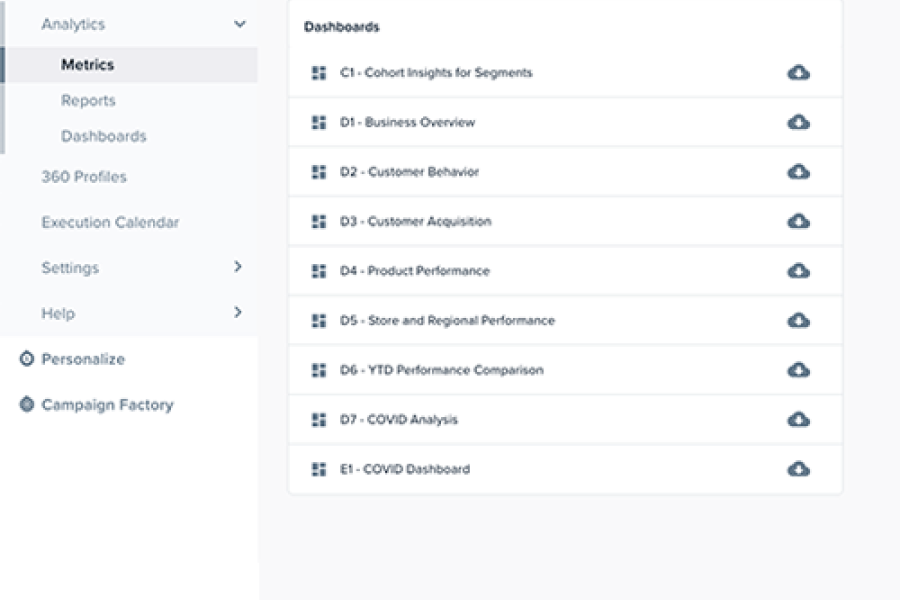900x600 pixels.
Task: Download the C1 Cohort Insights dashboard
Action: coord(798,73)
